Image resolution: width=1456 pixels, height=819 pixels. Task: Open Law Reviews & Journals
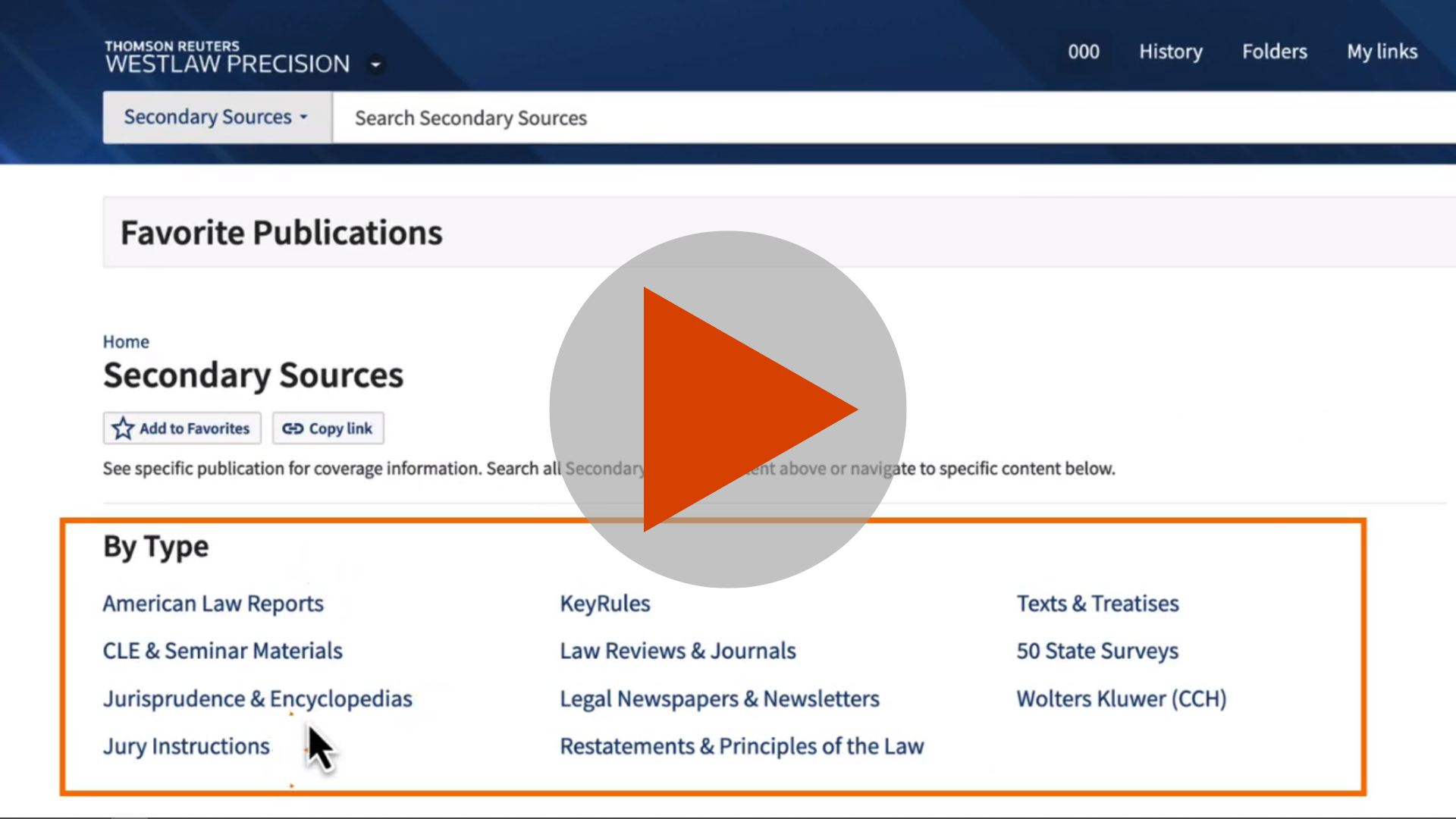coord(677,651)
